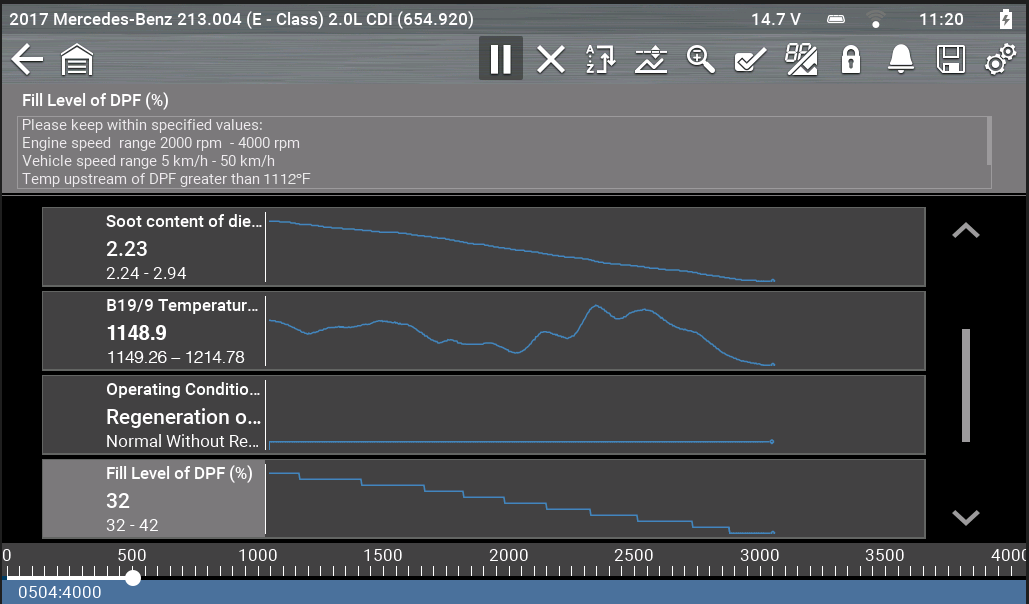Image resolution: width=1029 pixels, height=604 pixels.
Task: Click the magnifier zoom icon
Action: tap(701, 60)
